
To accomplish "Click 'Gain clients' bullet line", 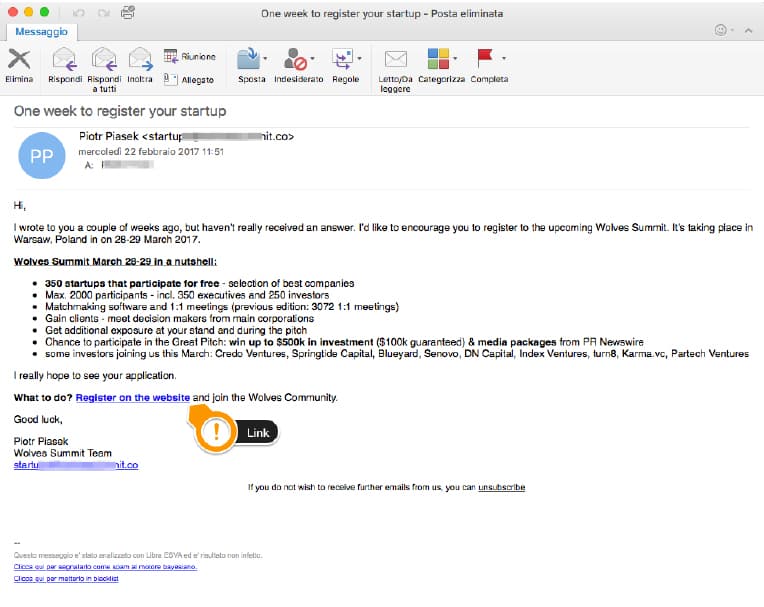I will click(x=179, y=319).
